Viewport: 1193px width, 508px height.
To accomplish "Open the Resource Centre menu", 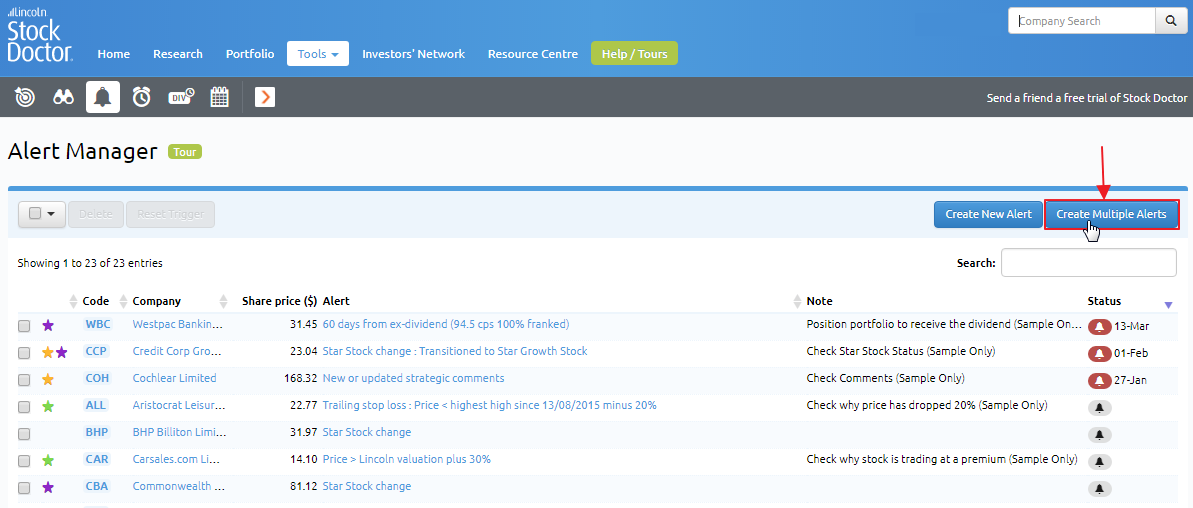I will [533, 54].
